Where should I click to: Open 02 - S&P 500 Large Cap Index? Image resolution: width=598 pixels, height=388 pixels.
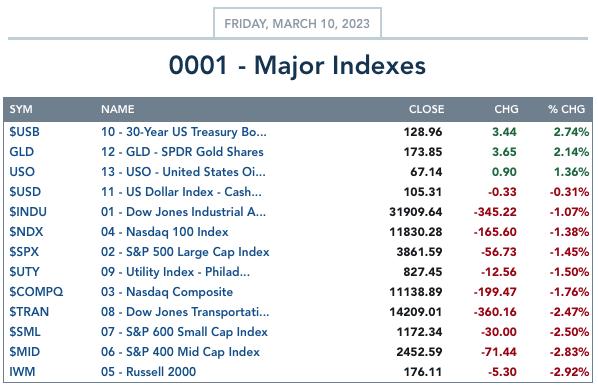[185, 252]
